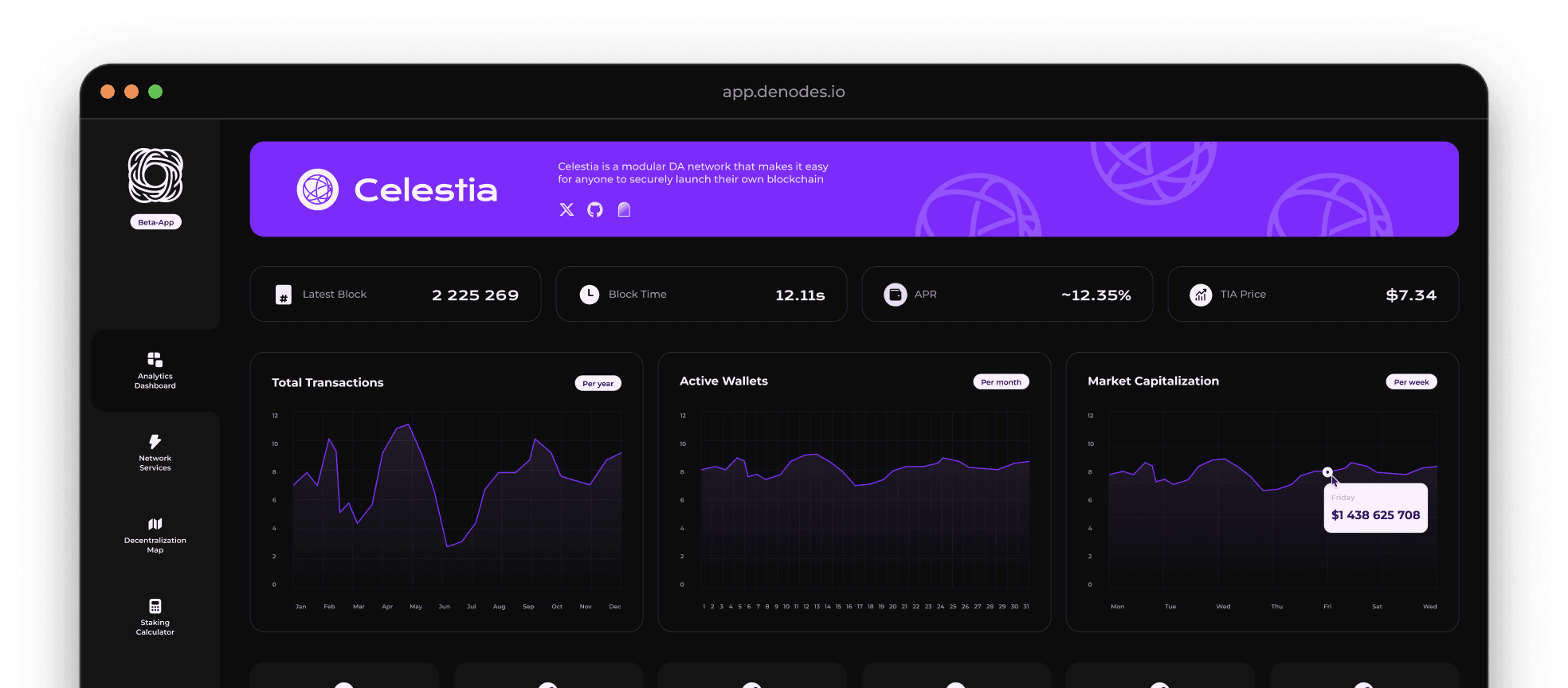The image size is (1568, 688).
Task: Open the Per month selector on Active Wallets
Action: (x=1002, y=382)
